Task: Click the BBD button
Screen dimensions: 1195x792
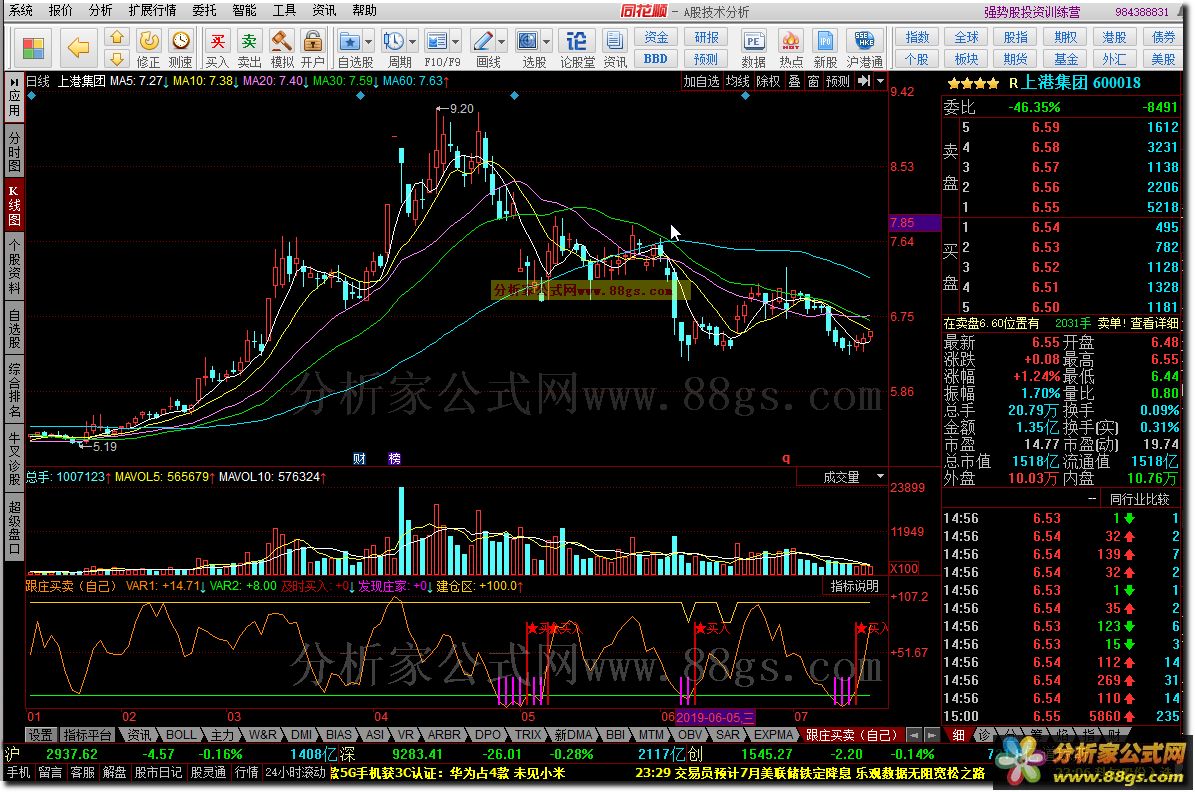Action: pos(655,59)
